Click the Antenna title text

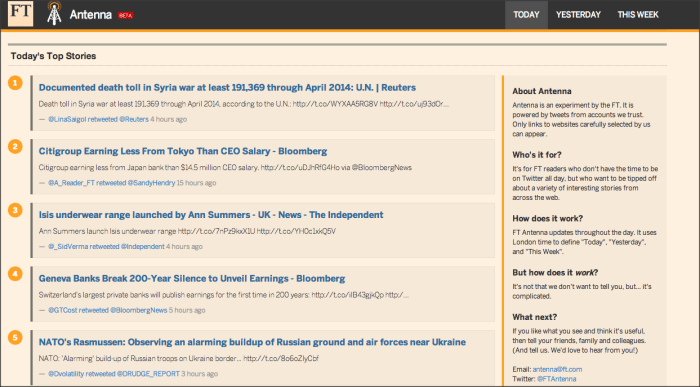(x=91, y=15)
